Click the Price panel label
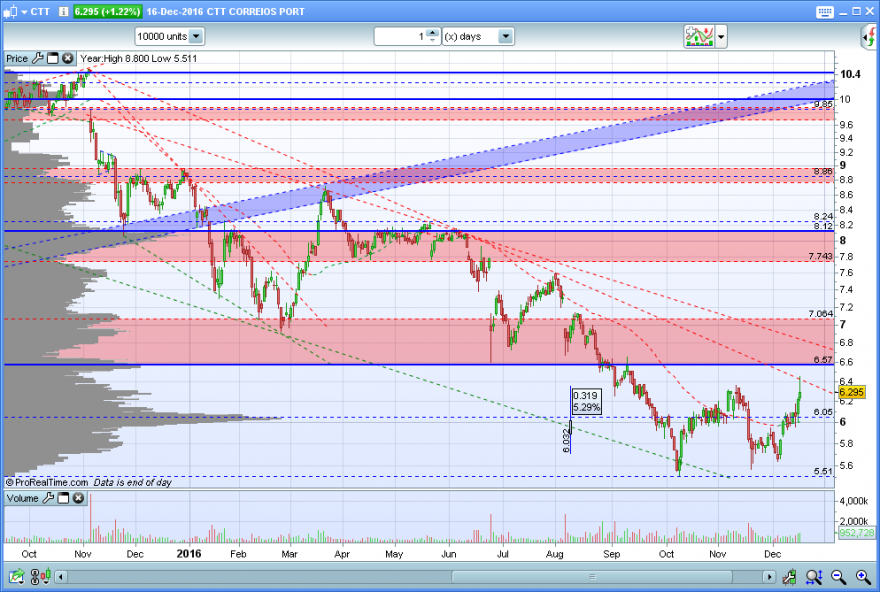Viewport: 880px width, 592px height. [x=17, y=58]
